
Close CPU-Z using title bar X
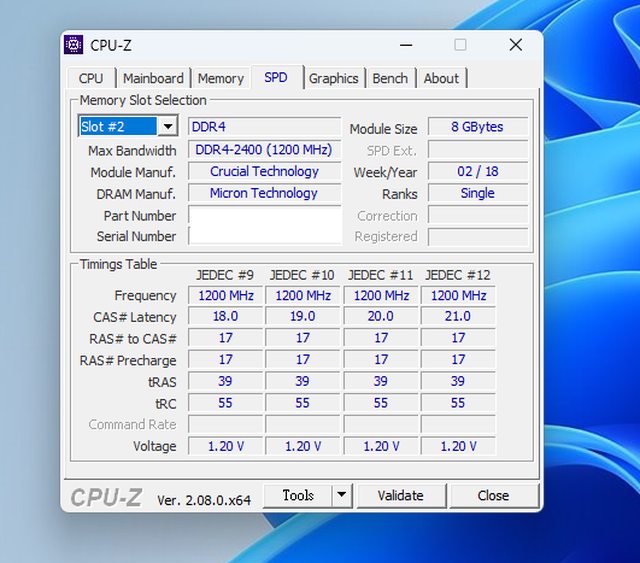point(515,45)
